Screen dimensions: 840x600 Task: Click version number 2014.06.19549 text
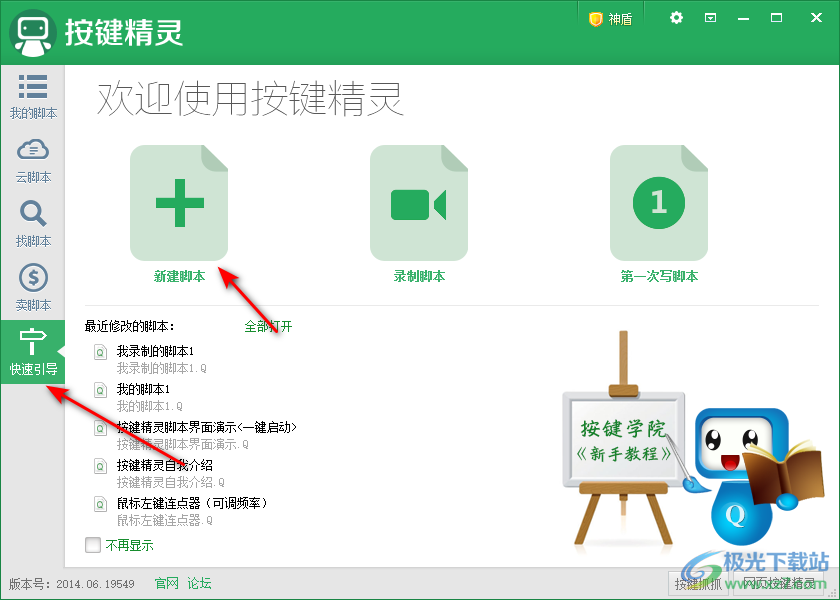point(95,584)
